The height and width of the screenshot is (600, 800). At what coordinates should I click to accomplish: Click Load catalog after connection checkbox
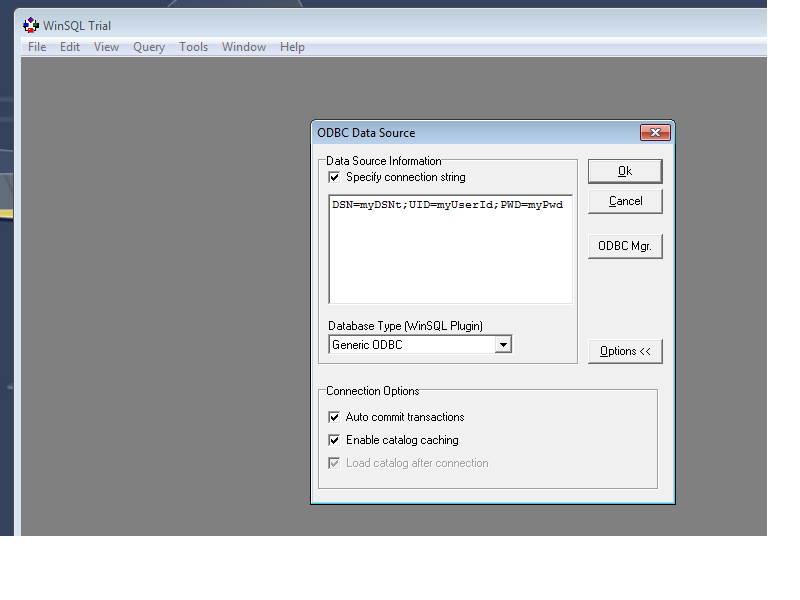[x=334, y=463]
